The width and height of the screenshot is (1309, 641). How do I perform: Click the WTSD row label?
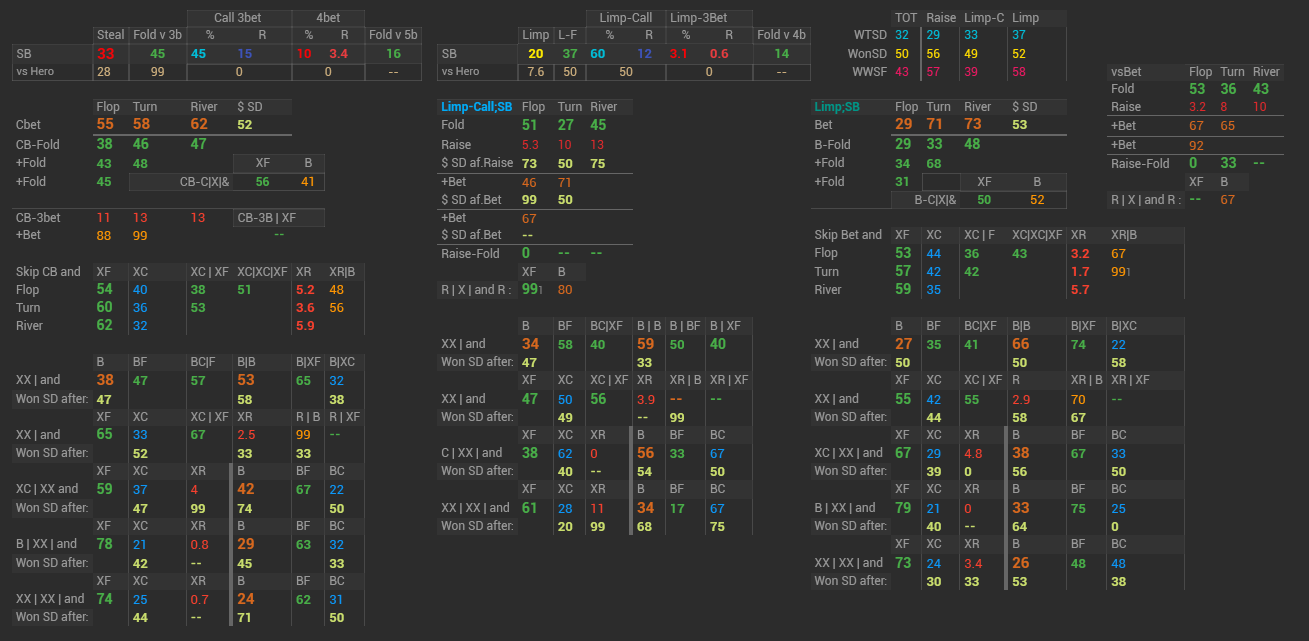(x=870, y=35)
